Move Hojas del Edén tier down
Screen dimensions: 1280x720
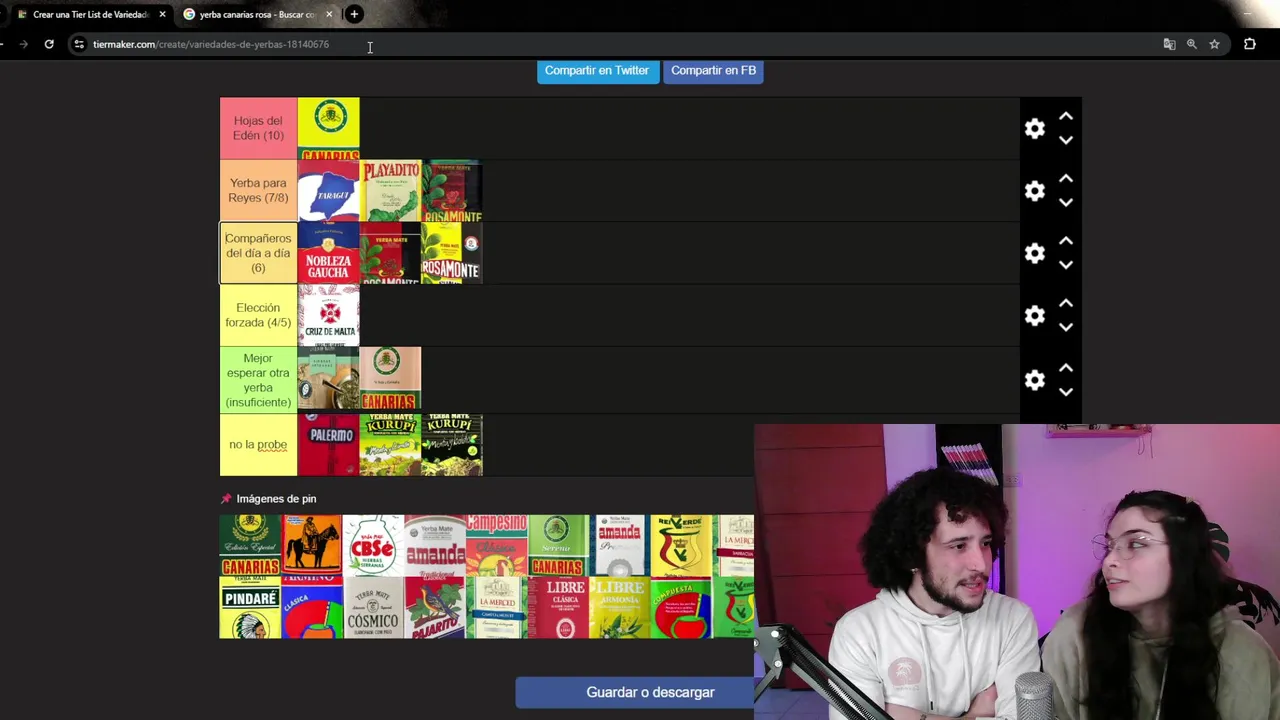(1066, 141)
